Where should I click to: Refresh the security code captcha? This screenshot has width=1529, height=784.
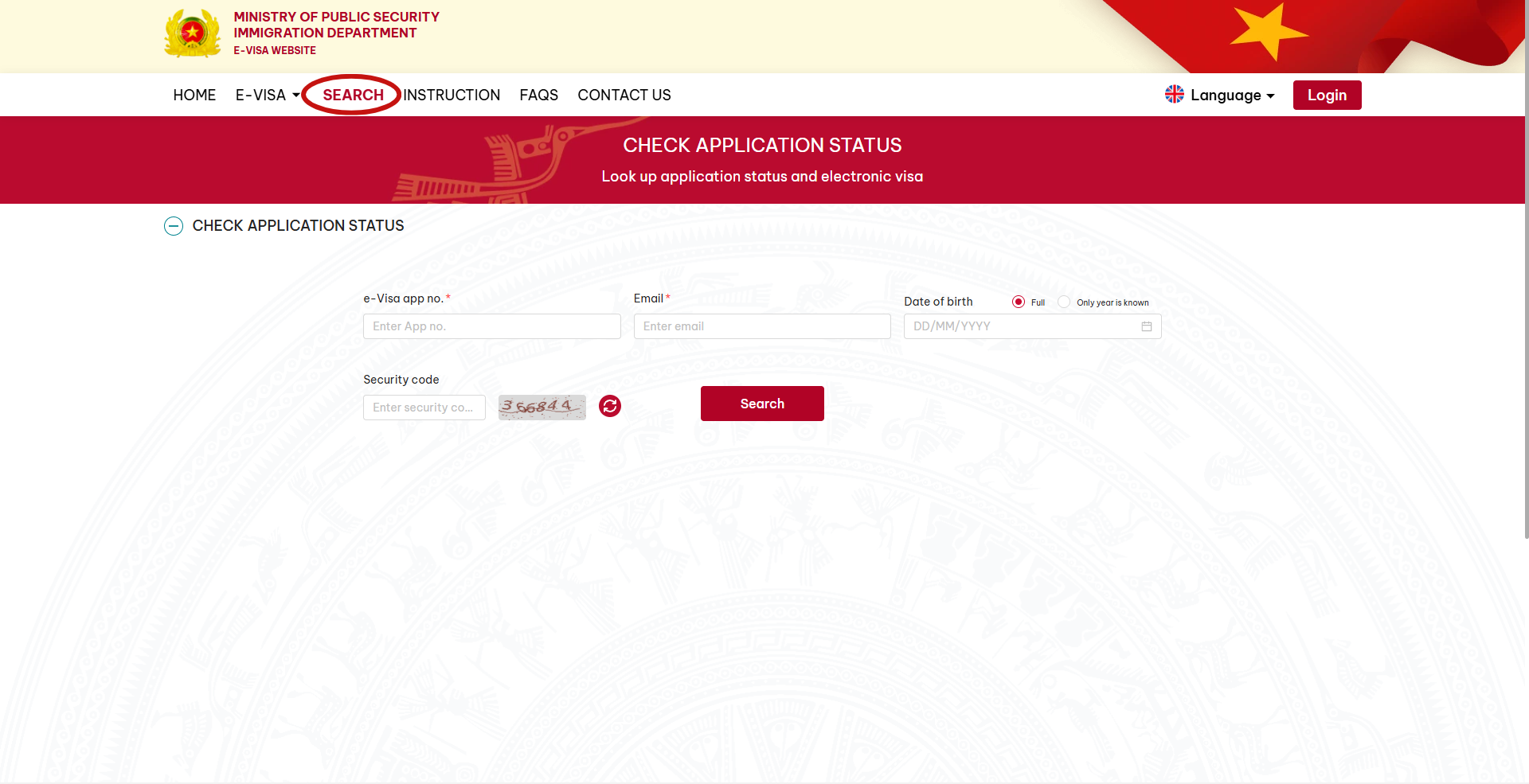[x=610, y=406]
